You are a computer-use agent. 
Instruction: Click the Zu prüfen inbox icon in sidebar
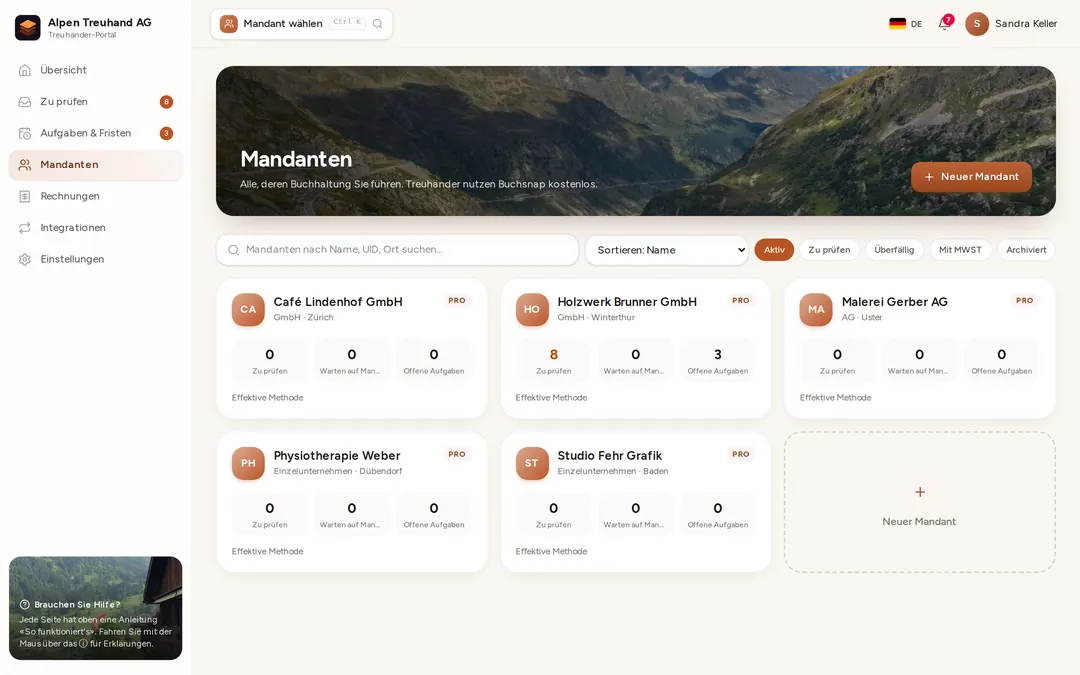(x=25, y=102)
